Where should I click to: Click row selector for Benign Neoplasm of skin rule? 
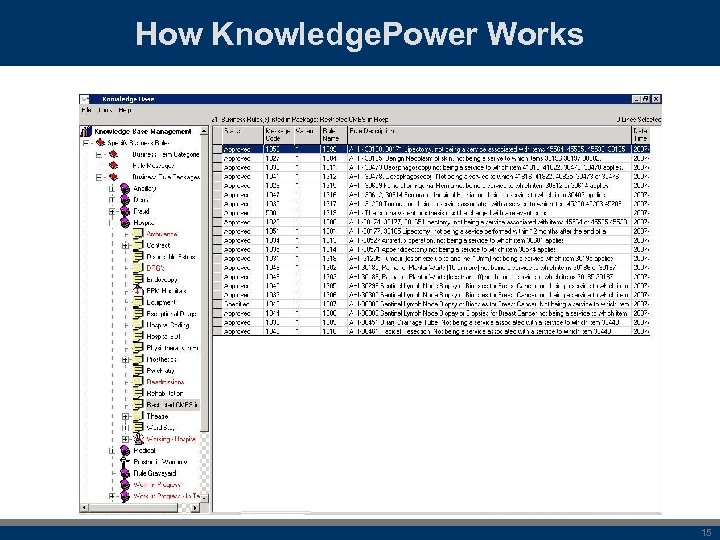[217, 158]
